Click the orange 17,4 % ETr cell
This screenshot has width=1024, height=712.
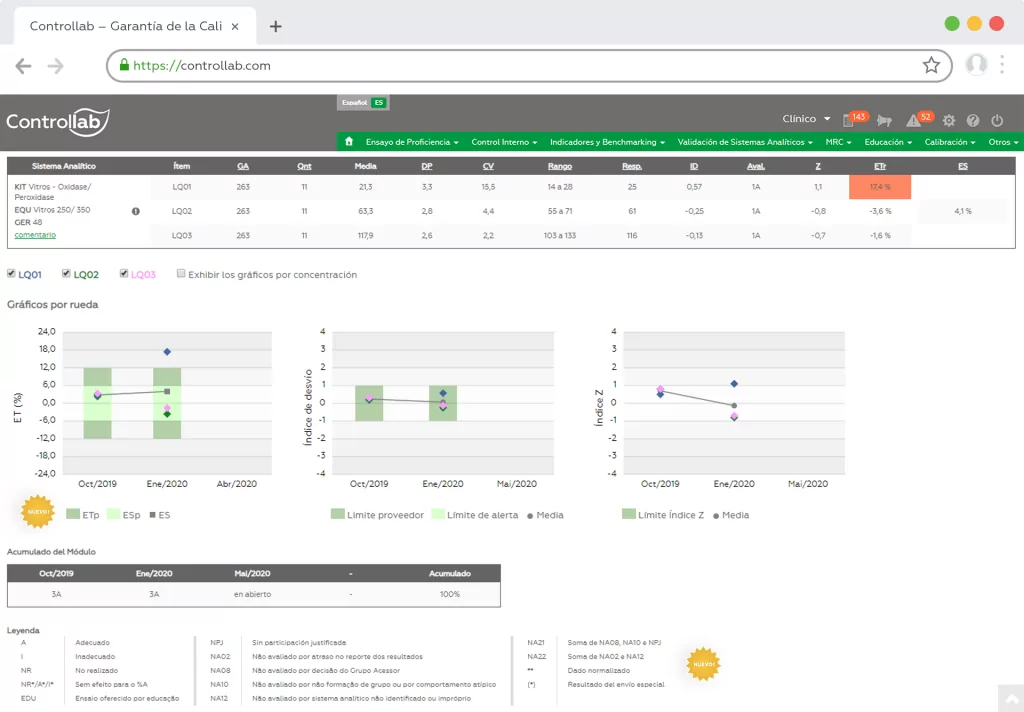click(x=880, y=187)
